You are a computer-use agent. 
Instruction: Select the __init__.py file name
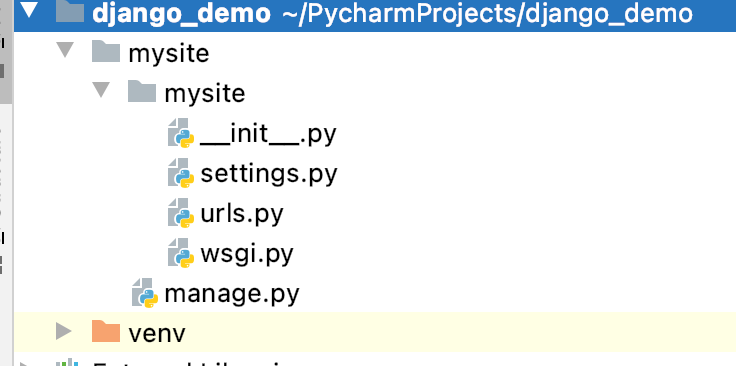click(x=268, y=135)
